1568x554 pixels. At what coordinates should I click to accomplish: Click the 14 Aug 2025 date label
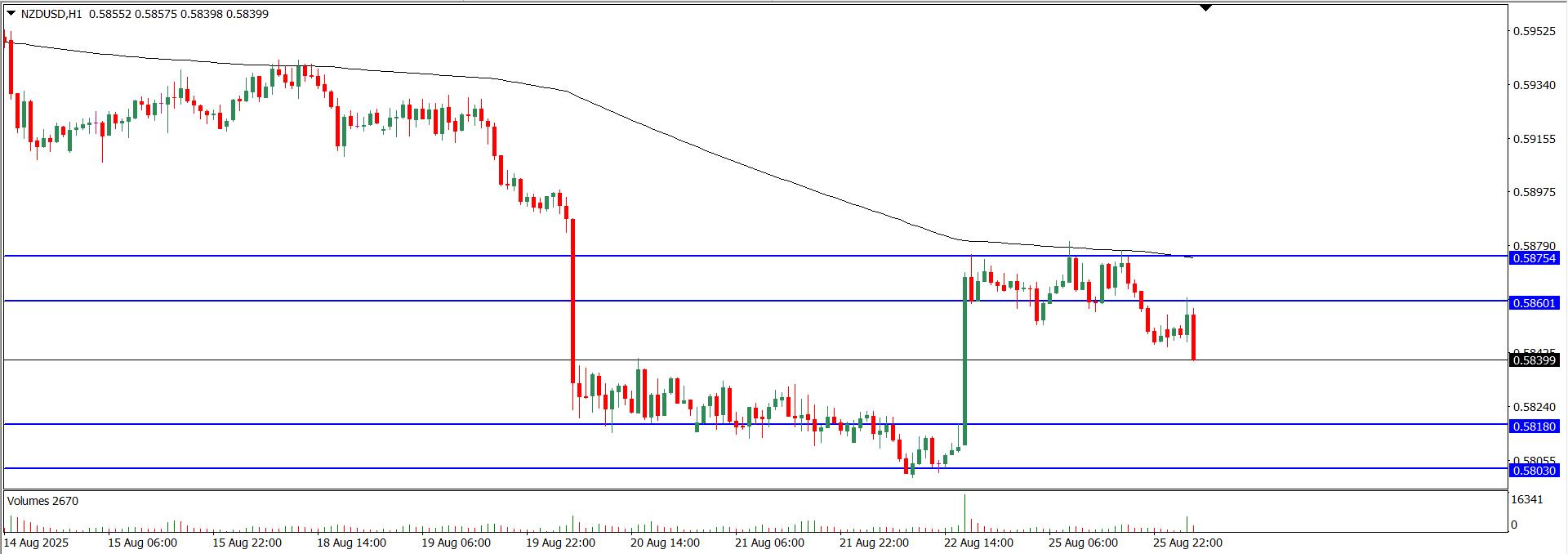click(36, 543)
